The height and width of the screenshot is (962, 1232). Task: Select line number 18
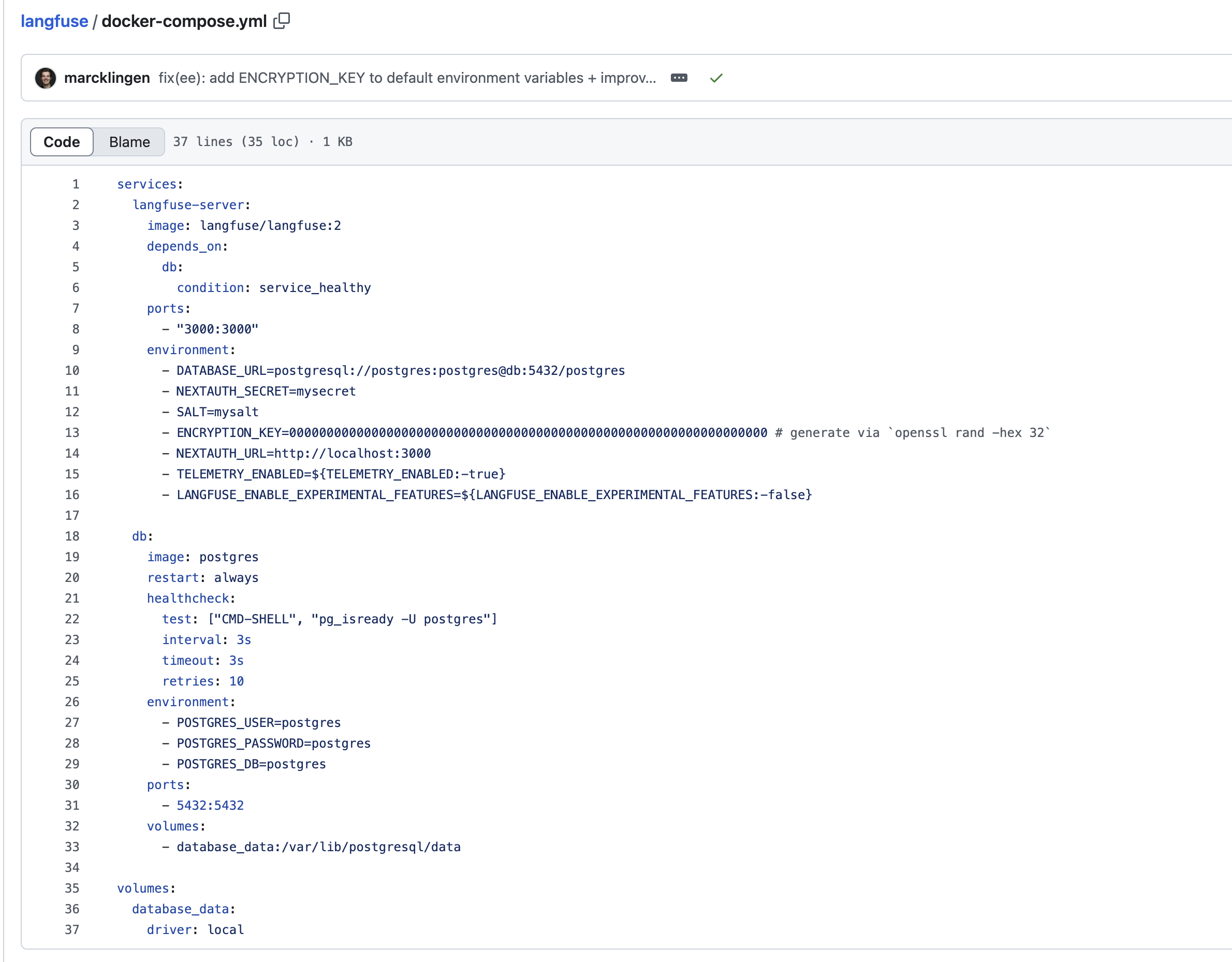(72, 536)
